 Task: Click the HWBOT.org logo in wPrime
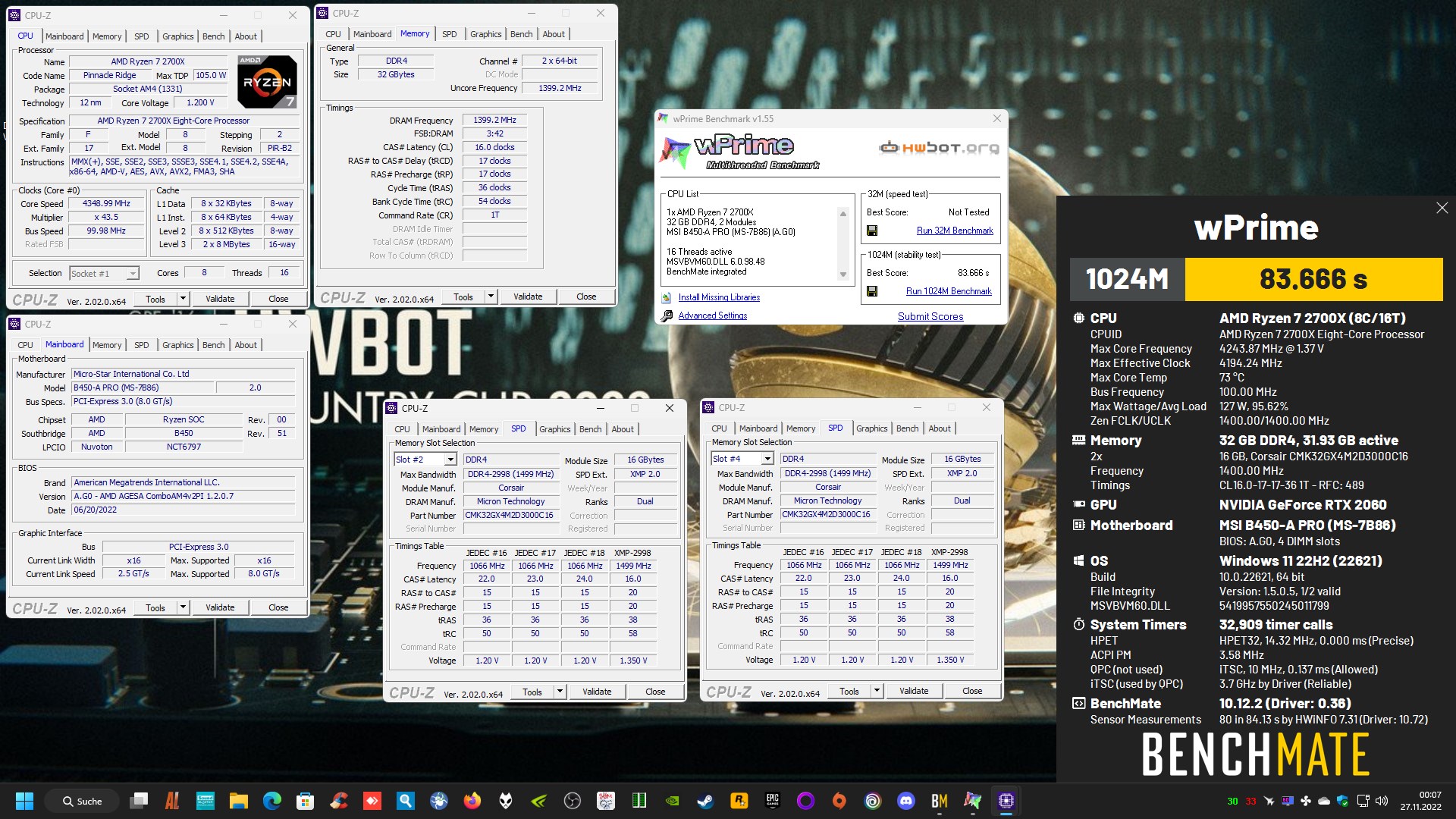coord(939,148)
